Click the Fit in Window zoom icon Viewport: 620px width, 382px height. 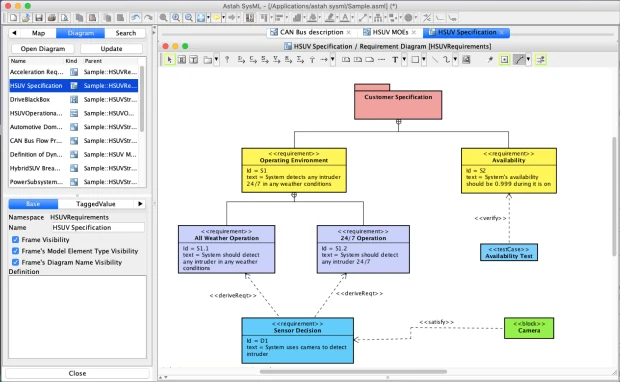(201, 18)
